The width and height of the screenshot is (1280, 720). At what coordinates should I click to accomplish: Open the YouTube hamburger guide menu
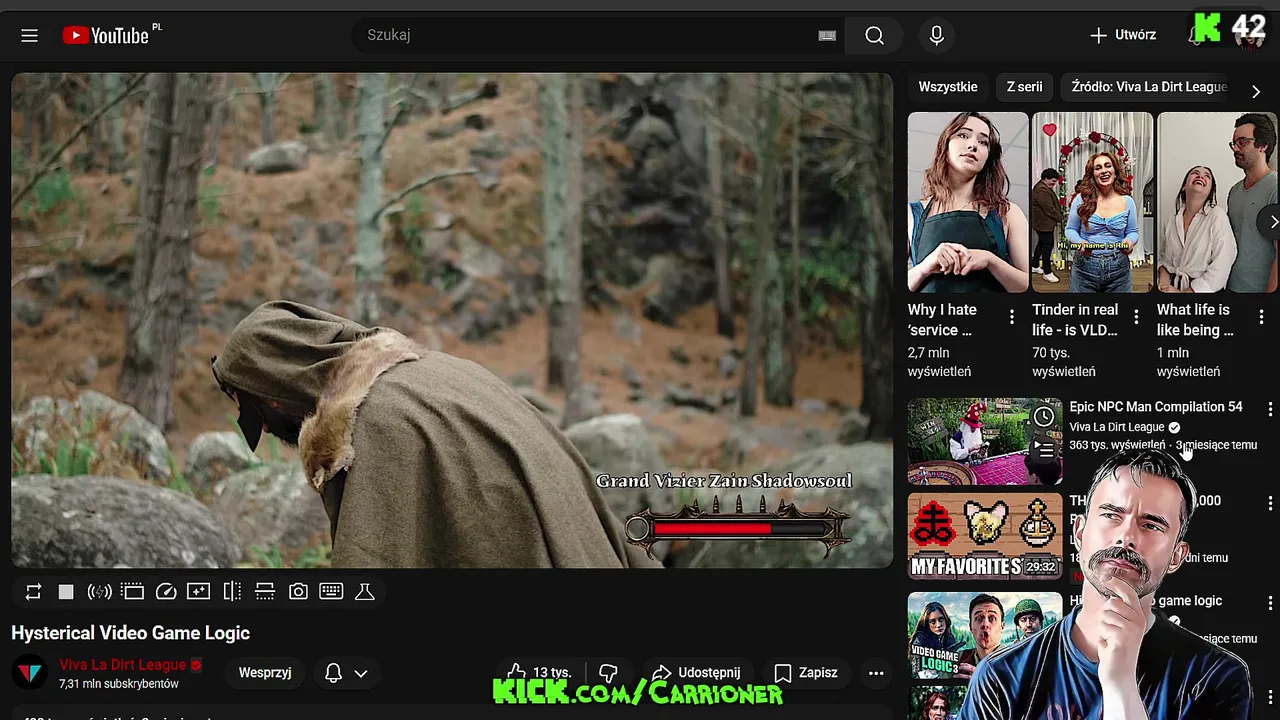(29, 35)
